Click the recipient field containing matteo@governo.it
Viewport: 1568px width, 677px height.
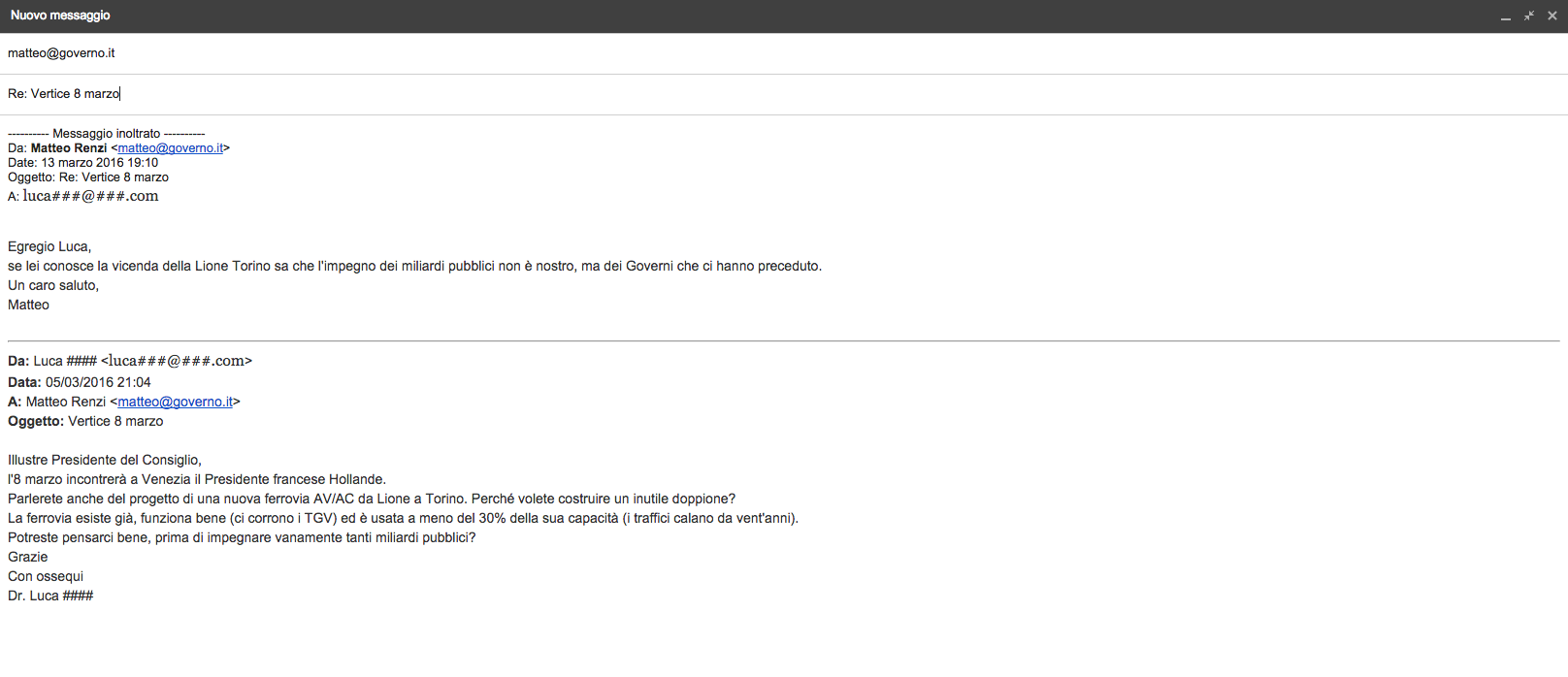tap(61, 53)
